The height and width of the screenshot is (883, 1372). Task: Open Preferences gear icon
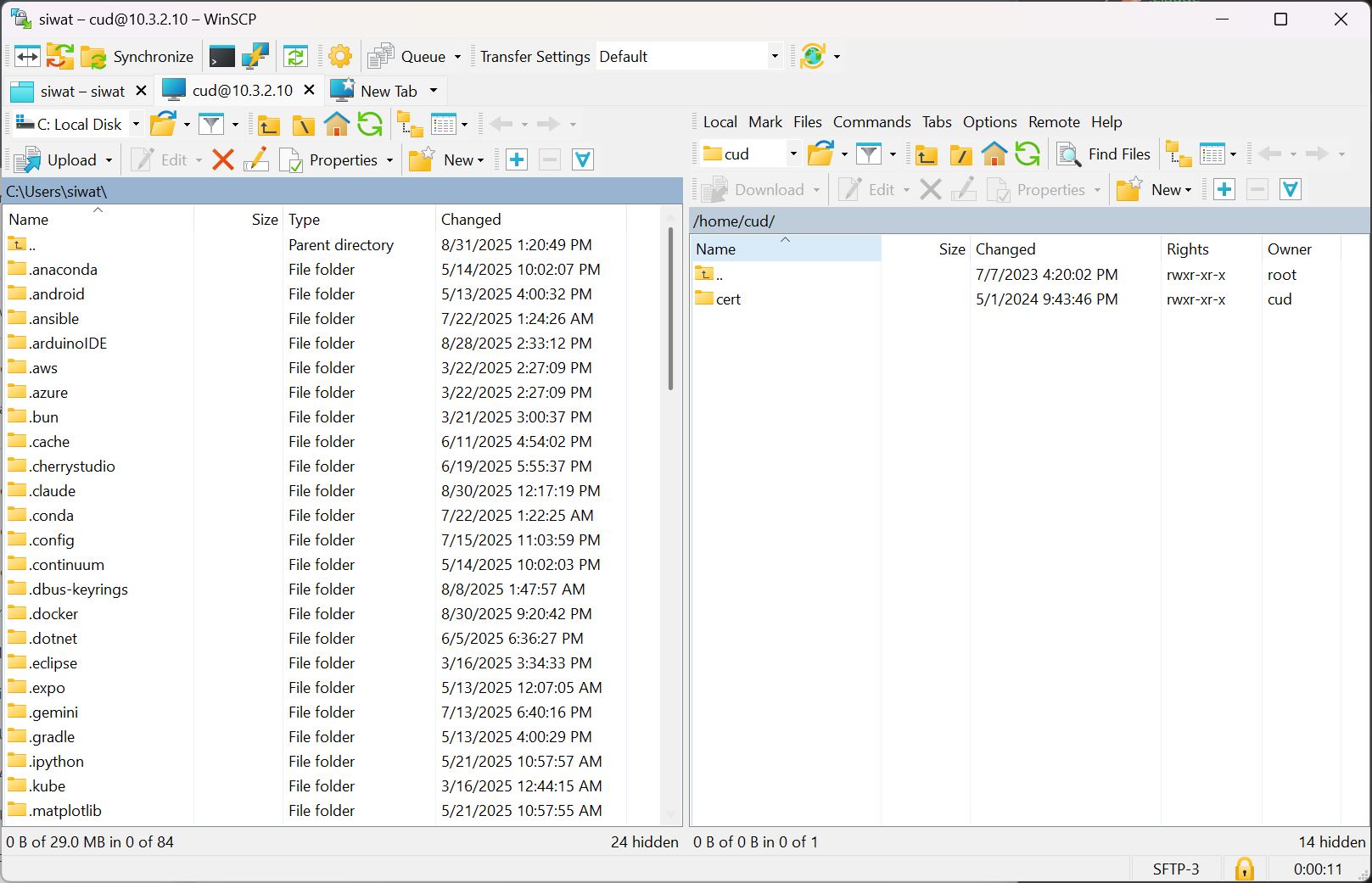(340, 57)
